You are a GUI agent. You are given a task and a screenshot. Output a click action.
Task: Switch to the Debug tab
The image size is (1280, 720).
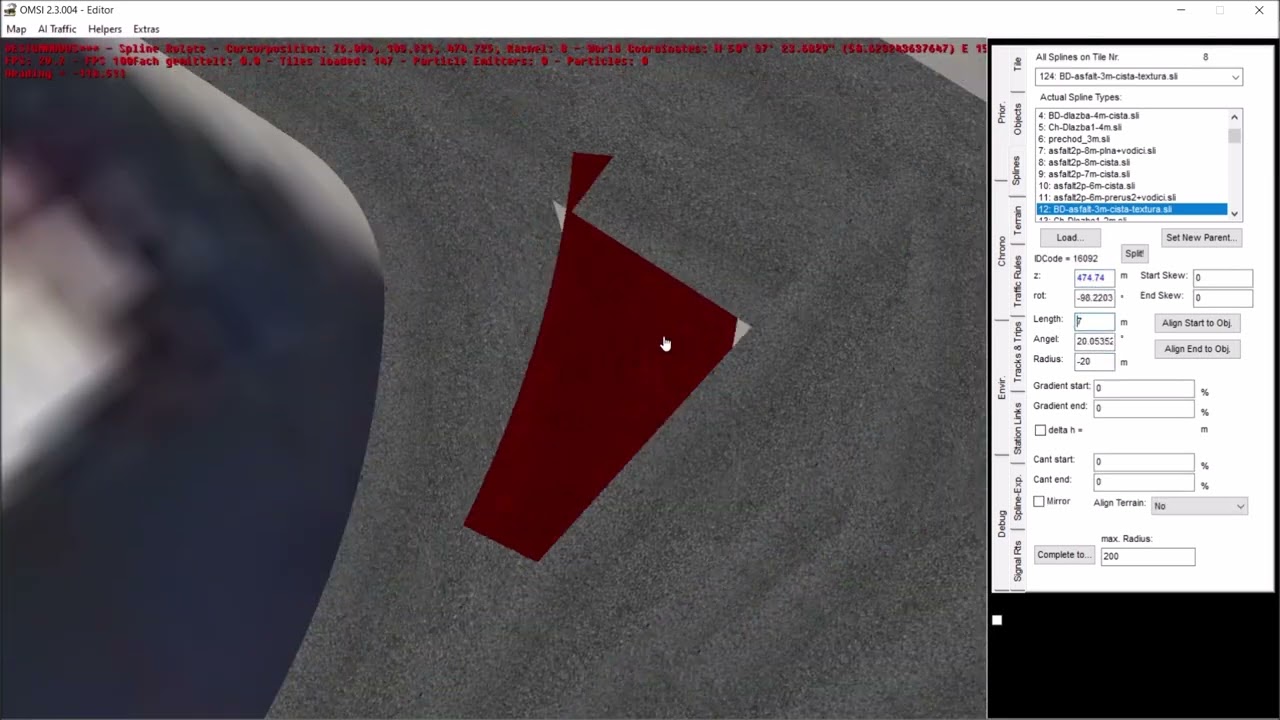[1002, 524]
